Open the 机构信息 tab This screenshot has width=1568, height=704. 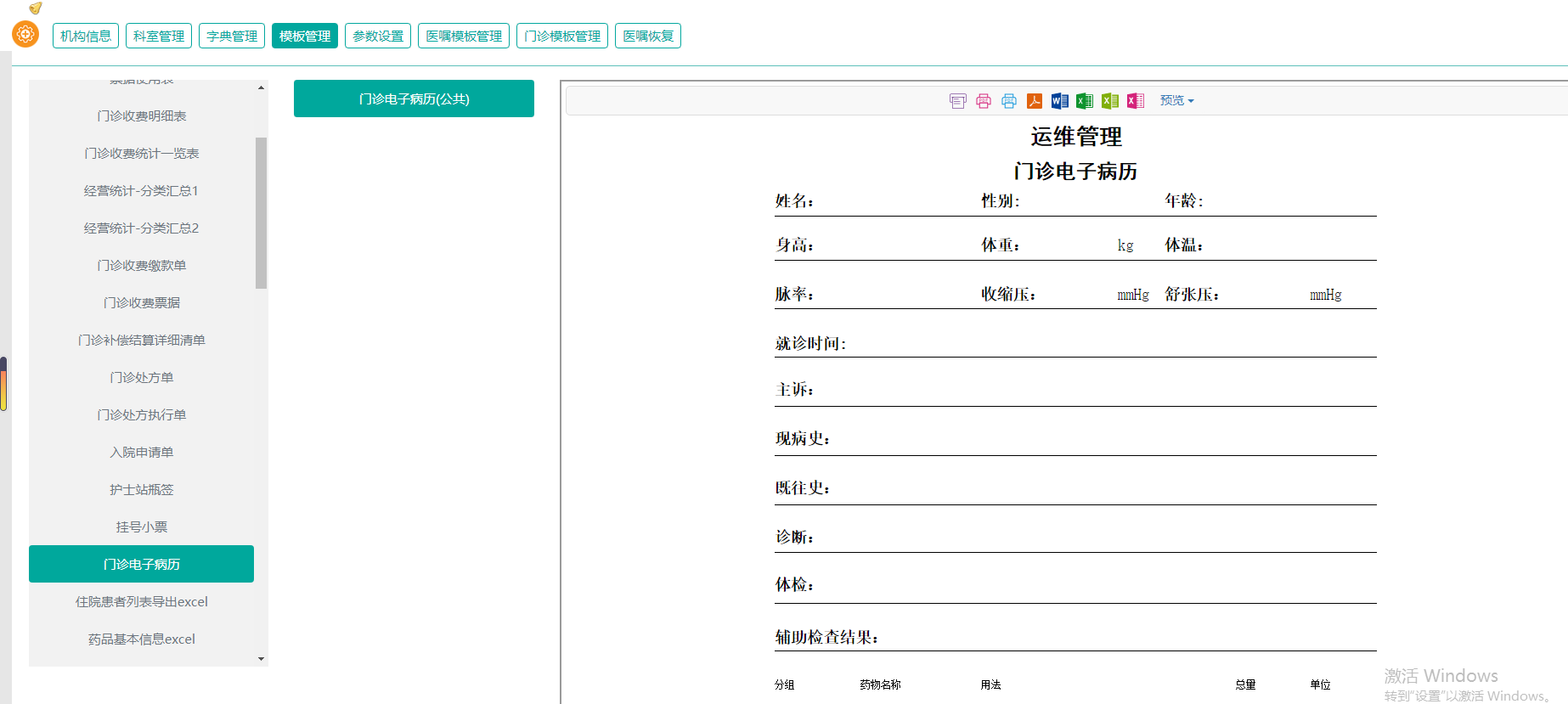coord(86,36)
